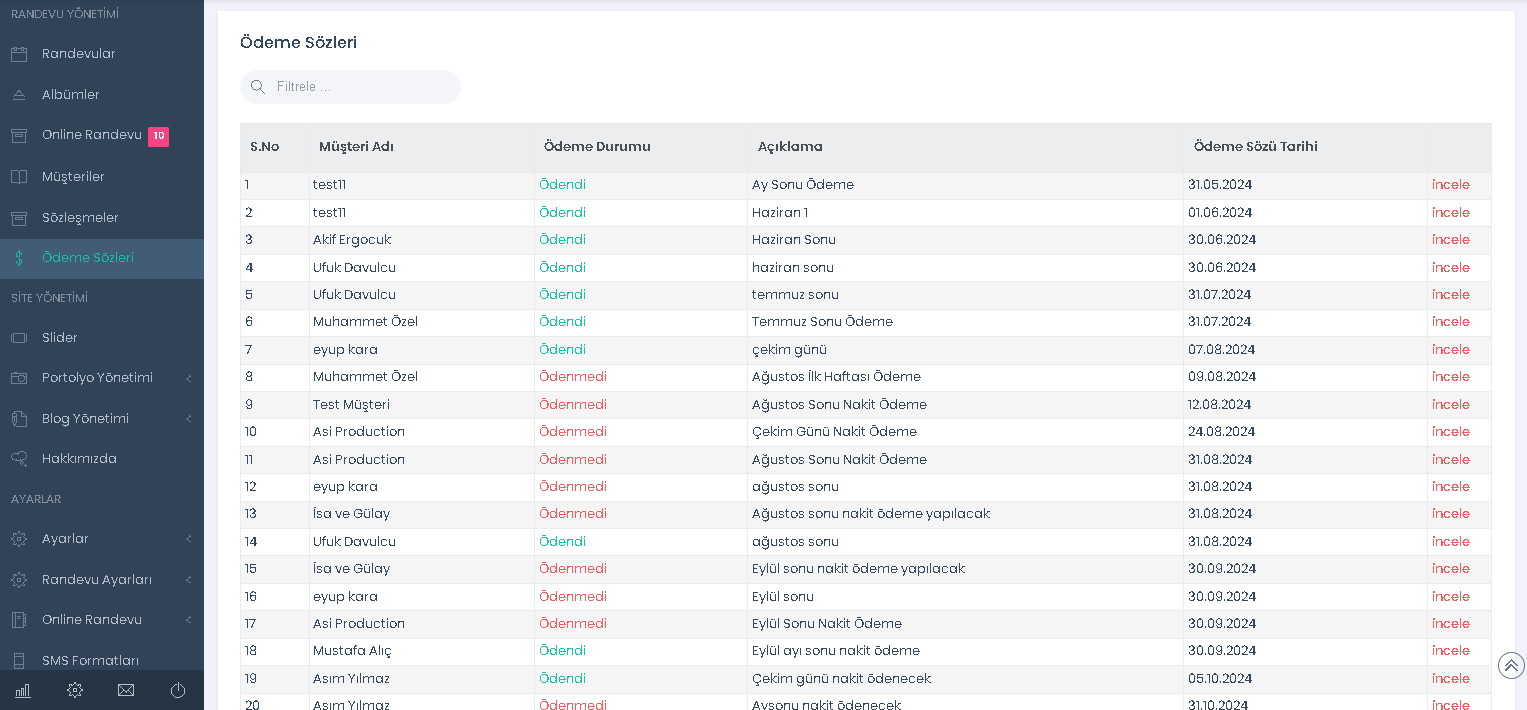
Task: Click description 'Ağustos sonu nakit ödeme yapılacak'
Action: (871, 514)
